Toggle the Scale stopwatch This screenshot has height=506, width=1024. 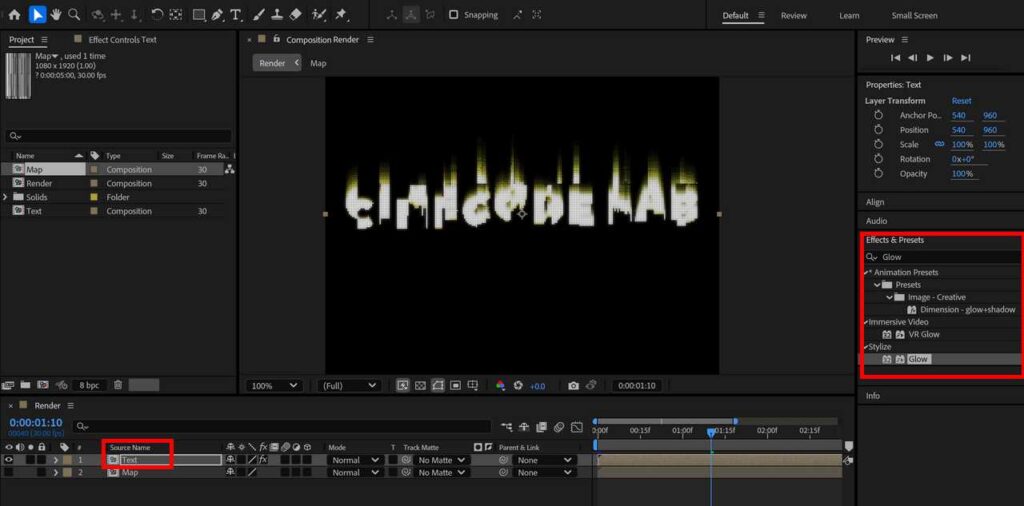point(878,144)
